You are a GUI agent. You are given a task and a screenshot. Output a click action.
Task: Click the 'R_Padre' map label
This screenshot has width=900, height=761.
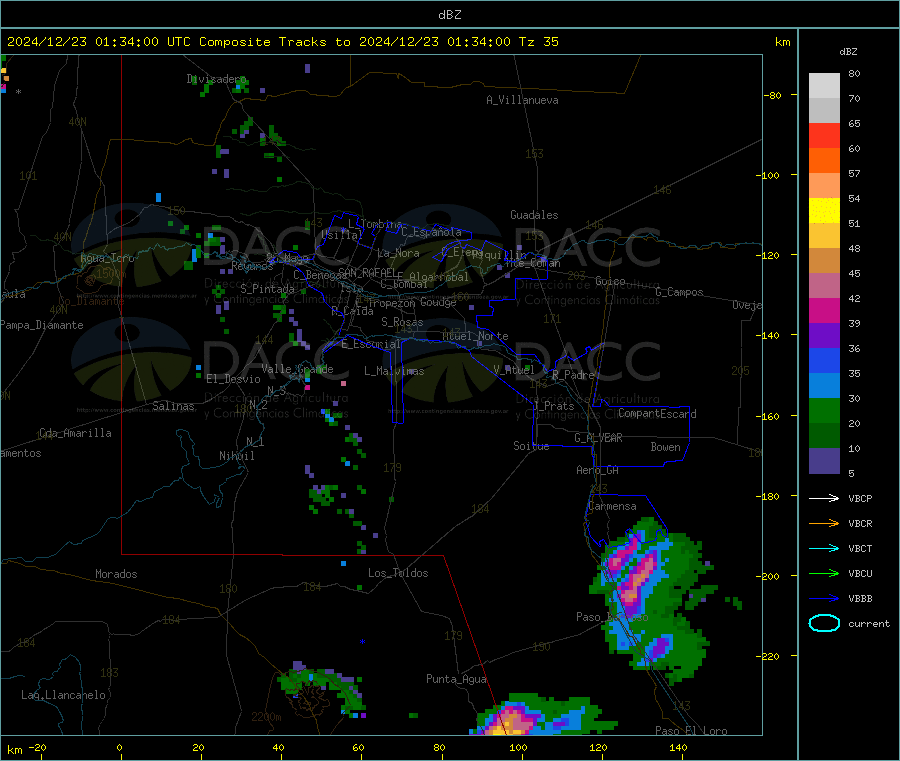(x=573, y=375)
